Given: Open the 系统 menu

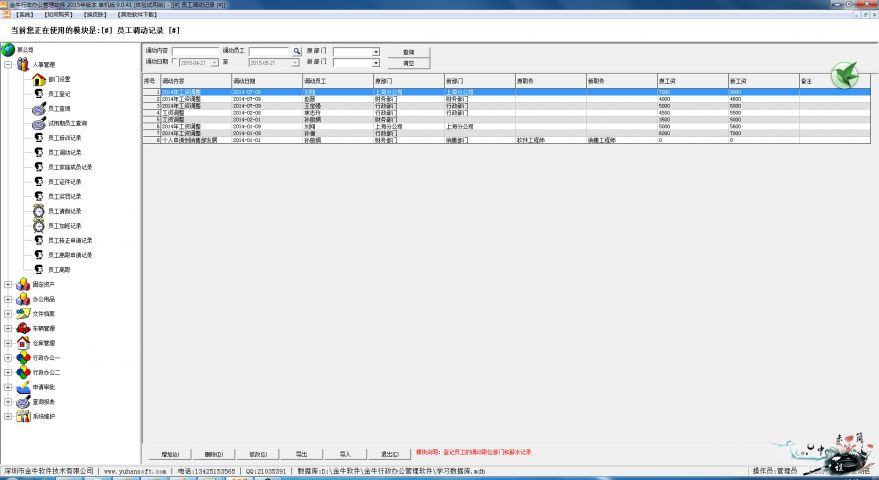Looking at the screenshot, I should tap(23, 15).
